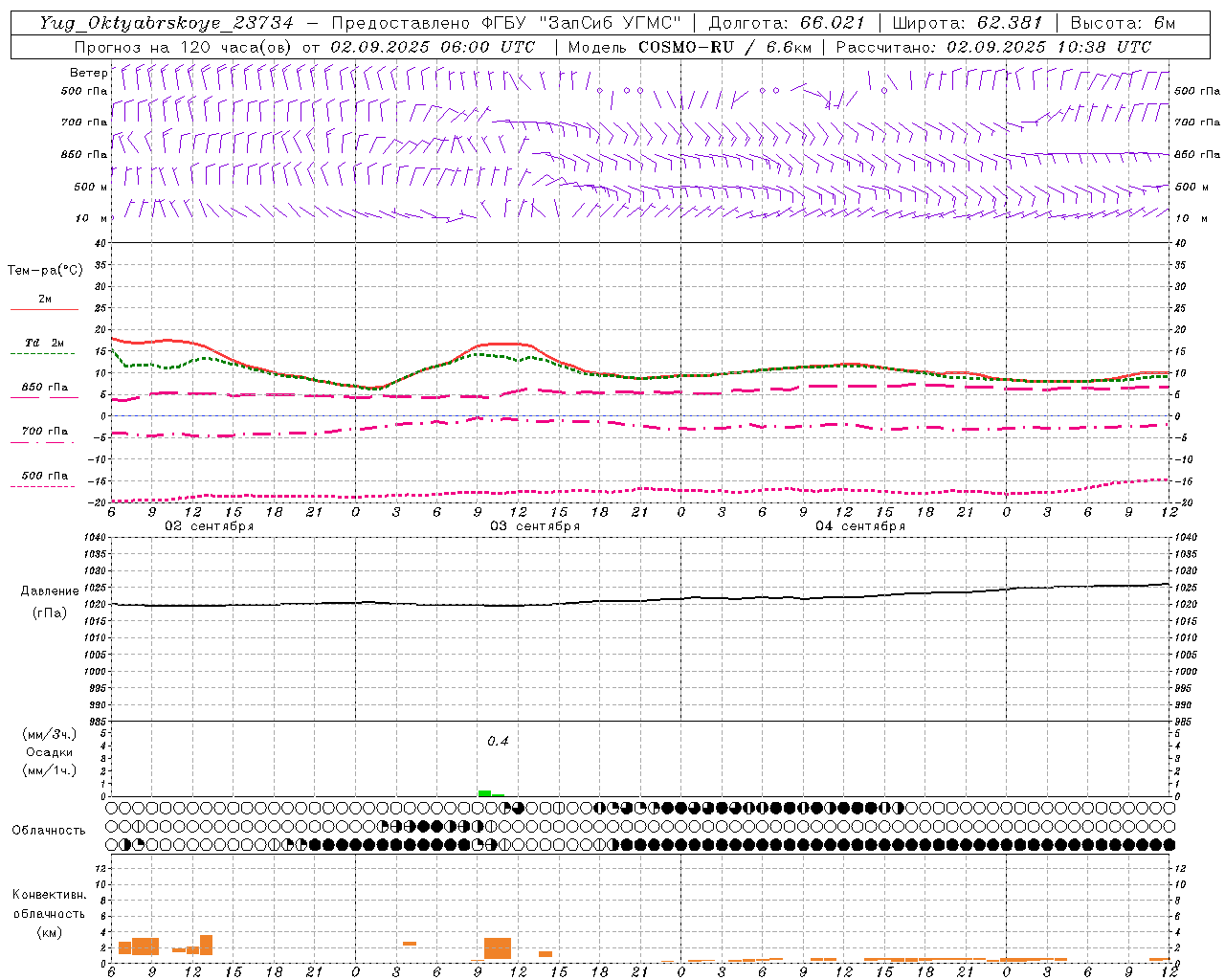
Task: Click the green precipitation bar
Action: (485, 793)
